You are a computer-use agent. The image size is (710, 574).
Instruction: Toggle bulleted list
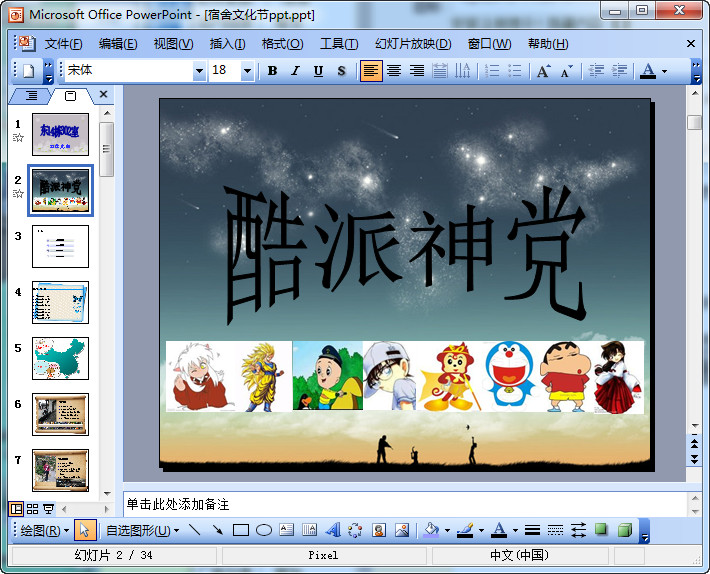[x=515, y=71]
